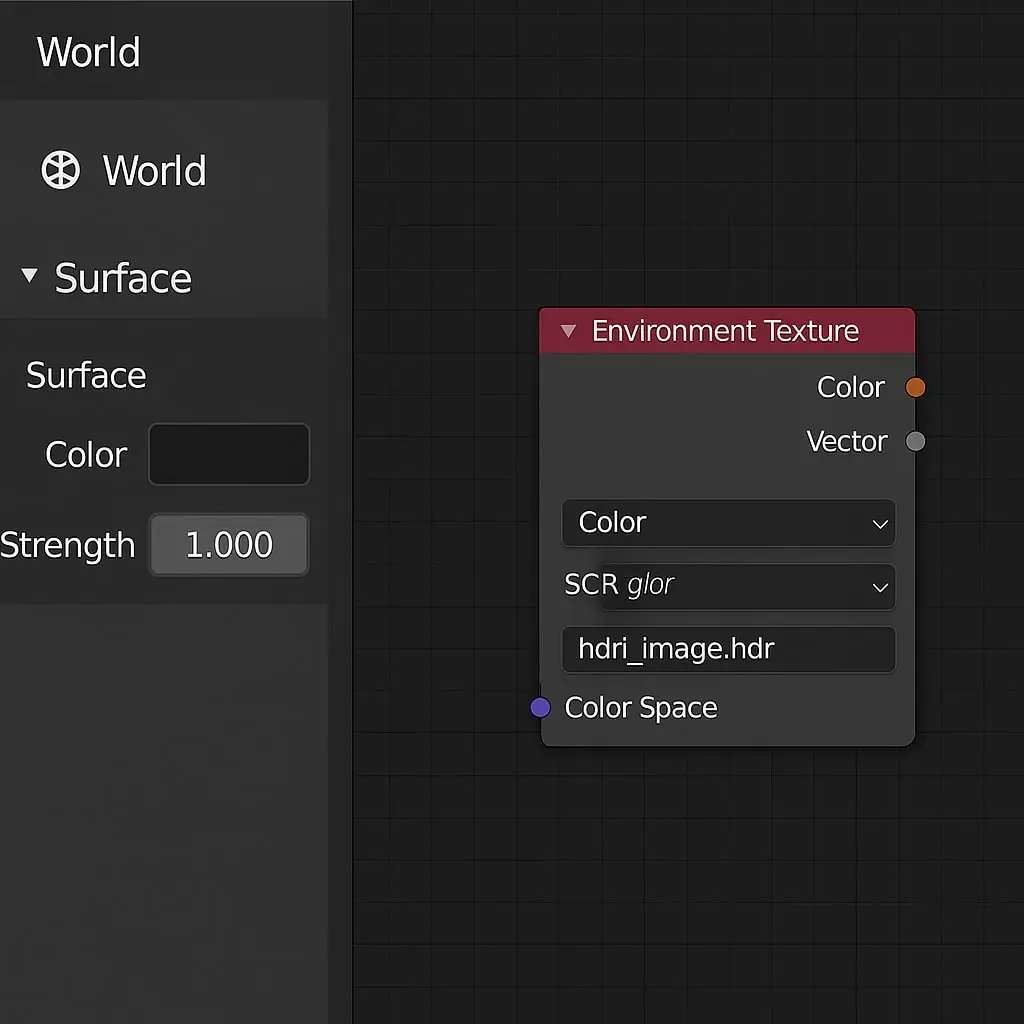Open the Color dropdown in node

point(728,523)
